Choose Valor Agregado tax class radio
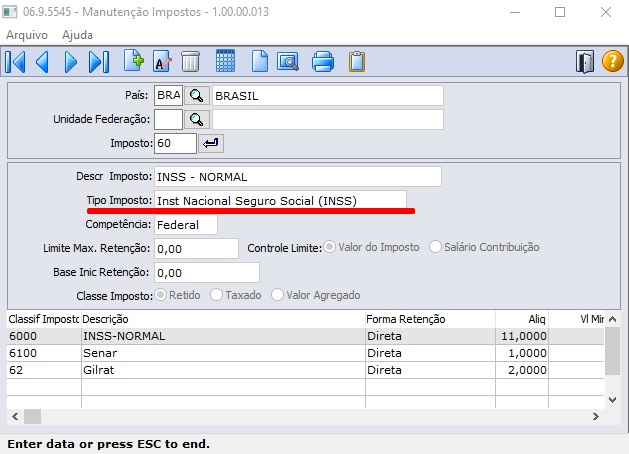 coord(277,295)
